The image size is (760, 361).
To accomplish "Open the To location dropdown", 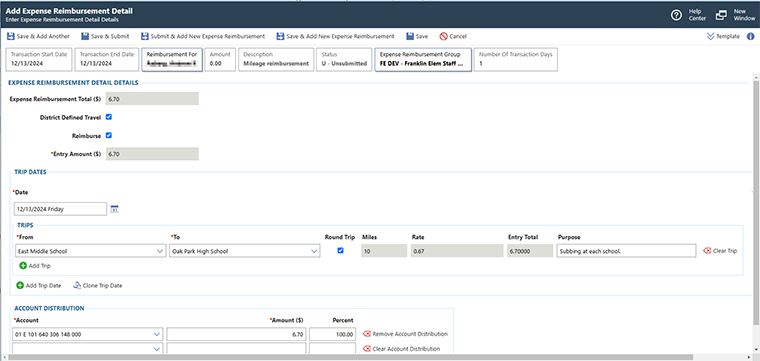I will point(314,251).
